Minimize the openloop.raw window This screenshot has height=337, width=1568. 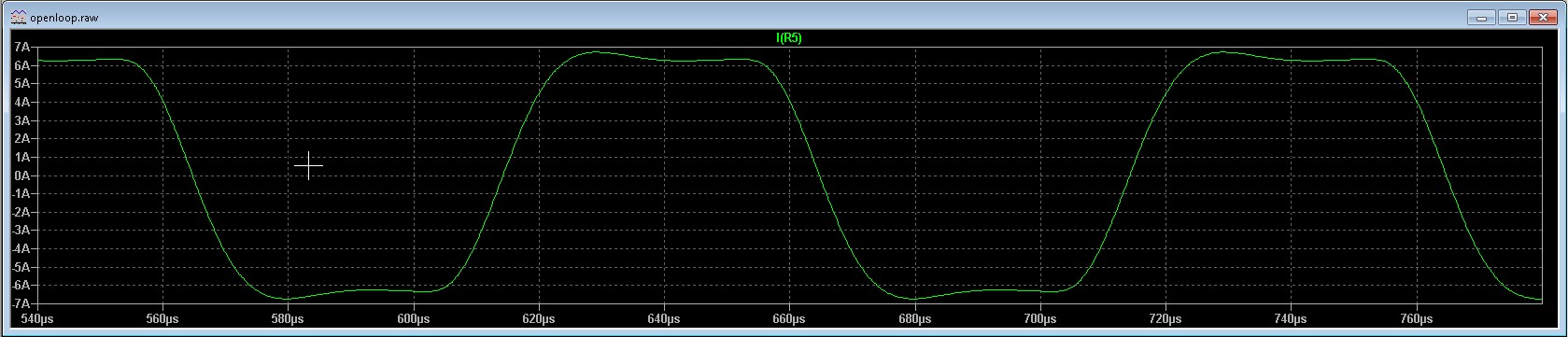coord(1482,17)
